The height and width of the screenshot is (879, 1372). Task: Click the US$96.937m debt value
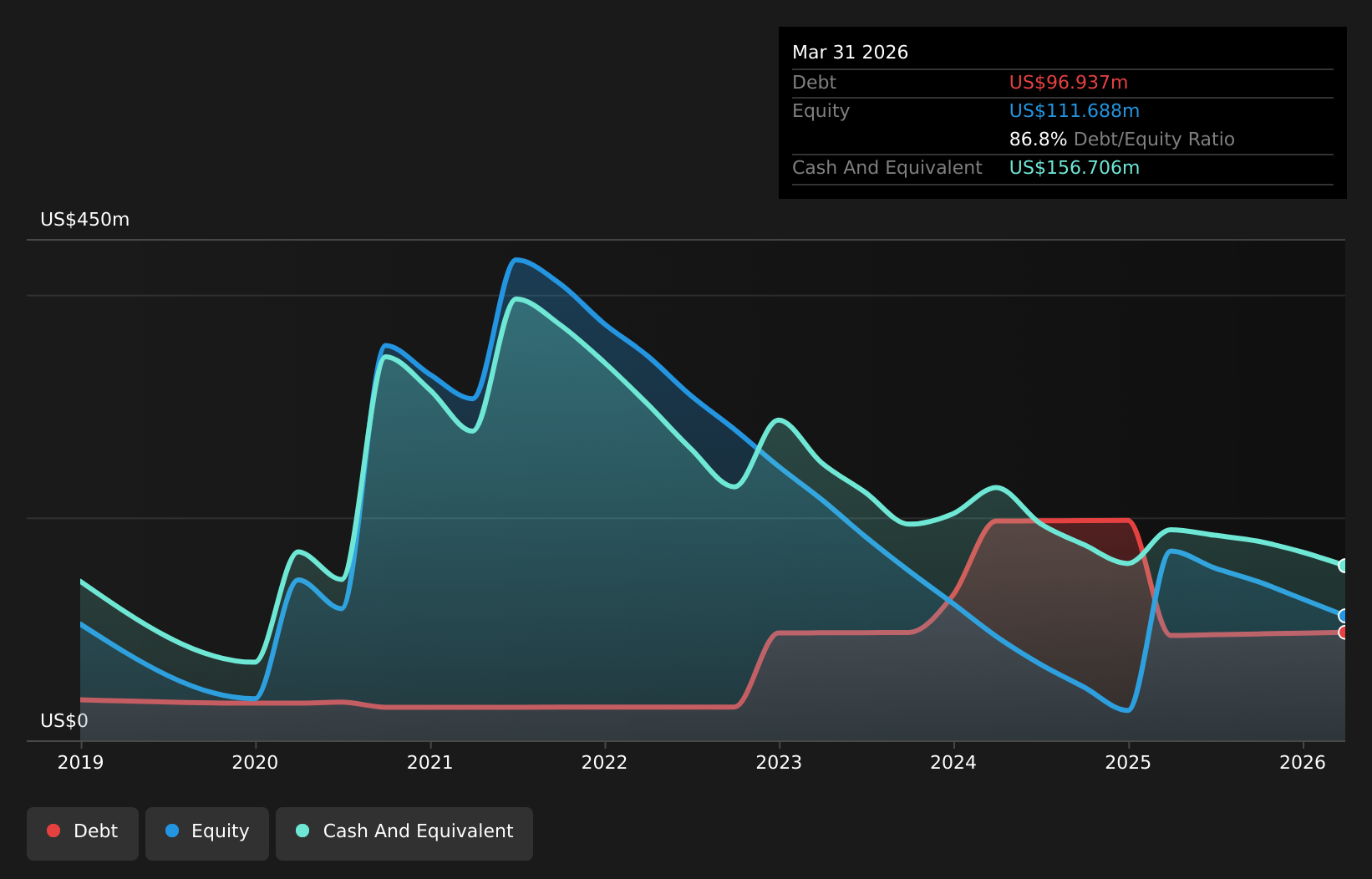pyautogui.click(x=1069, y=83)
